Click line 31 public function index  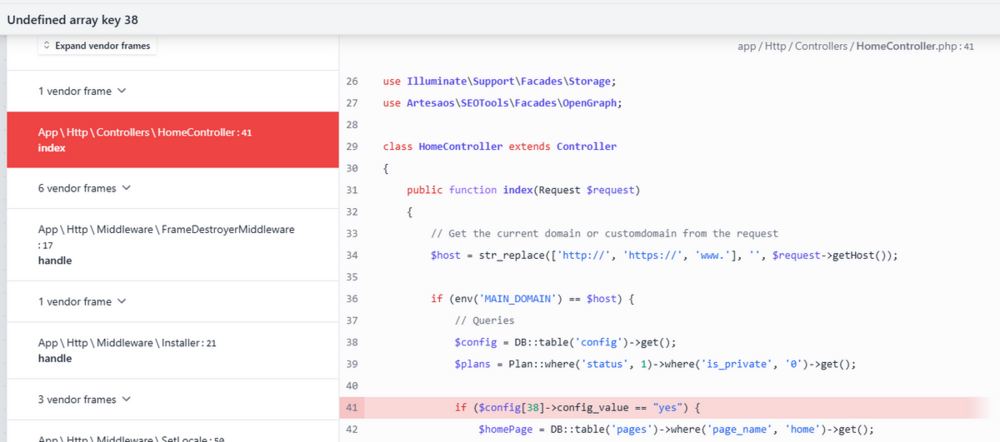523,189
